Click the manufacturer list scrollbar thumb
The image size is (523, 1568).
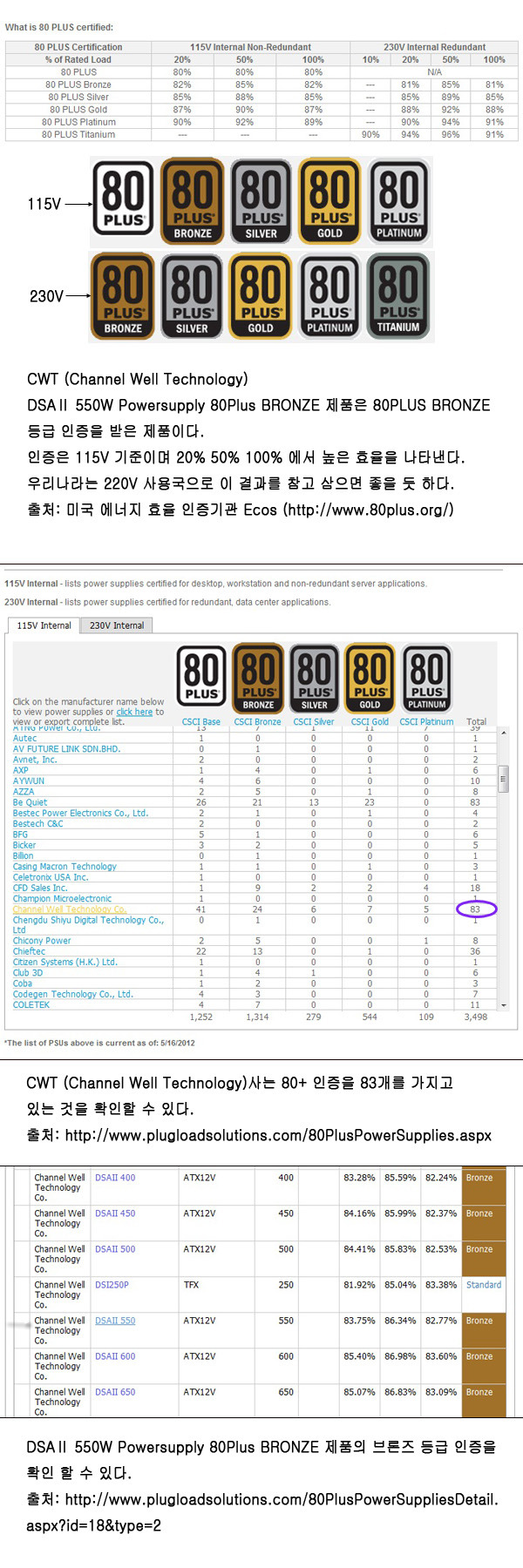(x=503, y=779)
